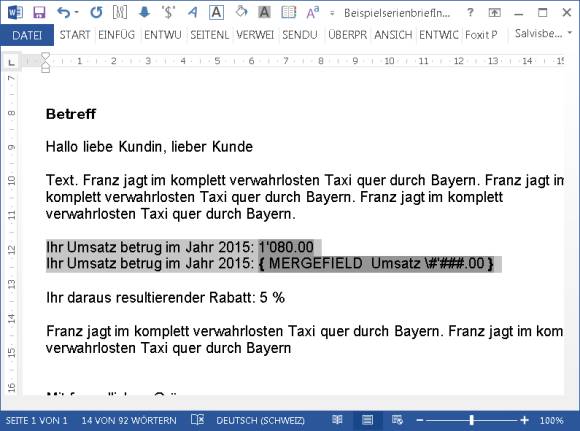
Task: Undo the last action
Action: click(64, 13)
